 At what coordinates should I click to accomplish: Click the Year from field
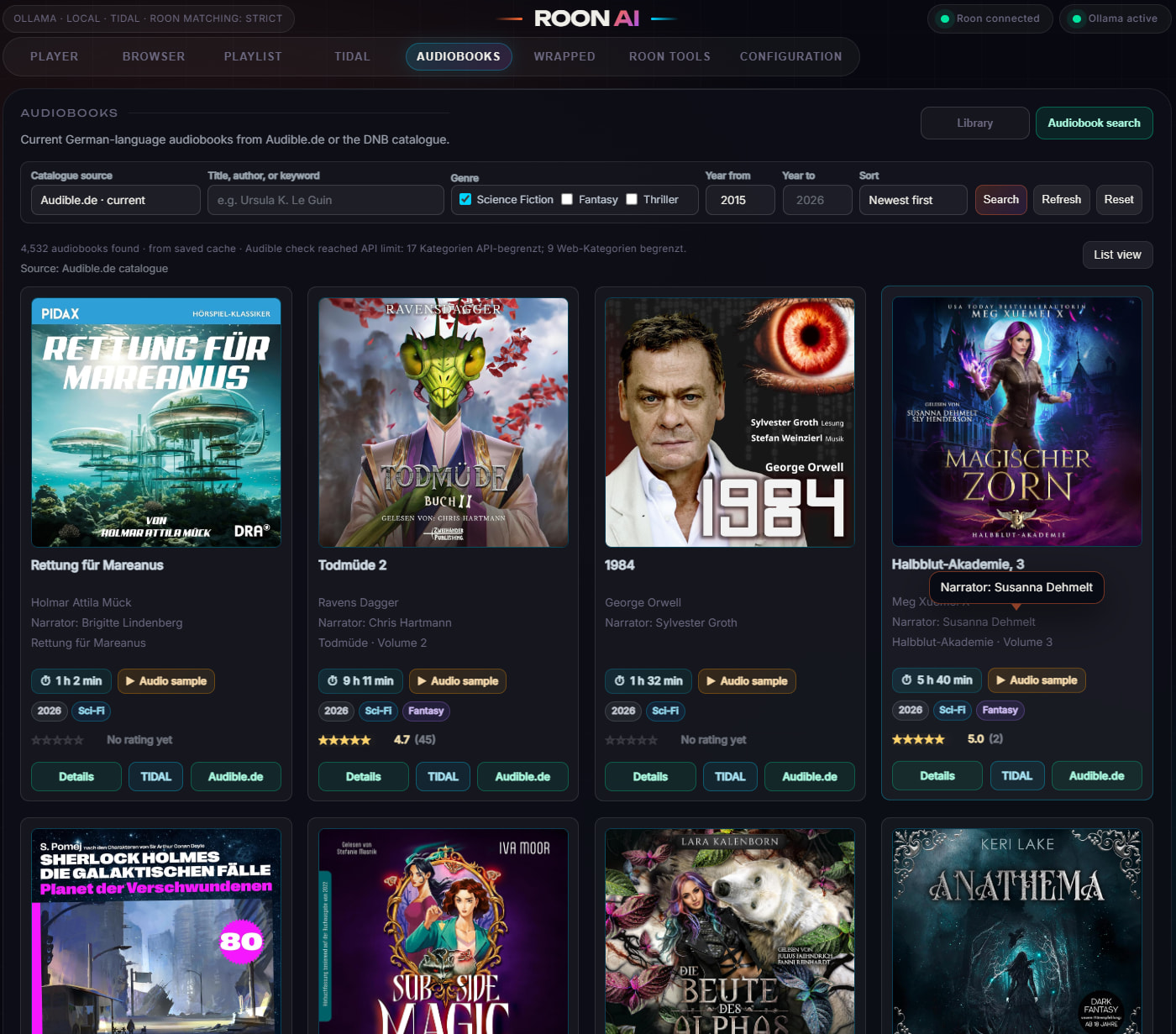point(740,200)
